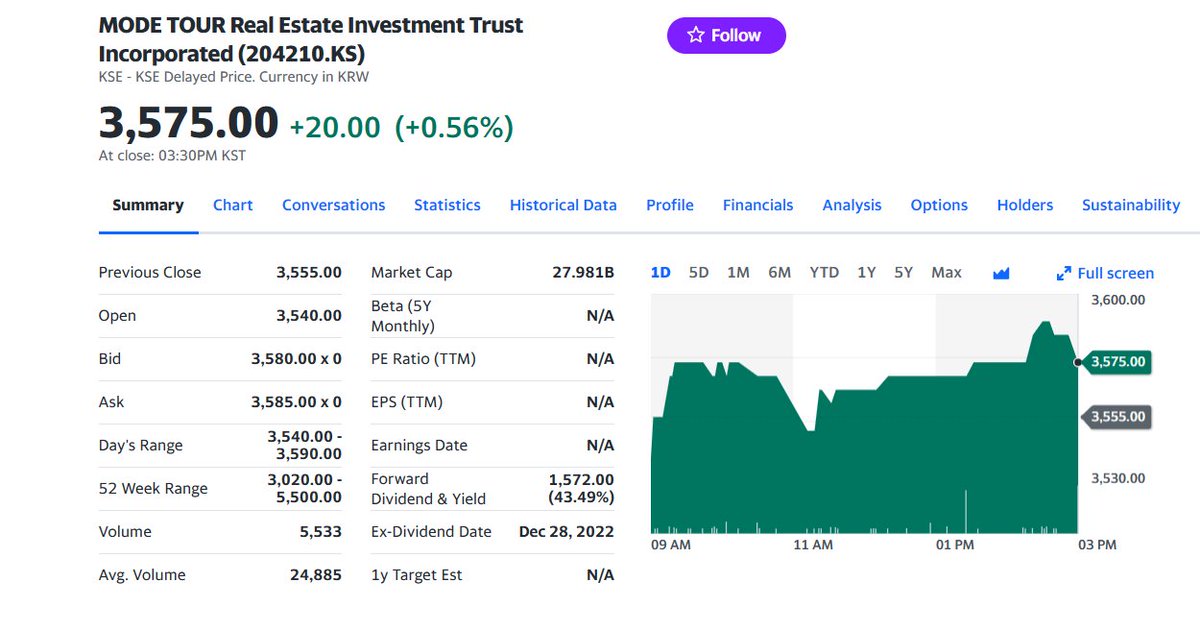Click the Earnings Date label

pos(419,445)
